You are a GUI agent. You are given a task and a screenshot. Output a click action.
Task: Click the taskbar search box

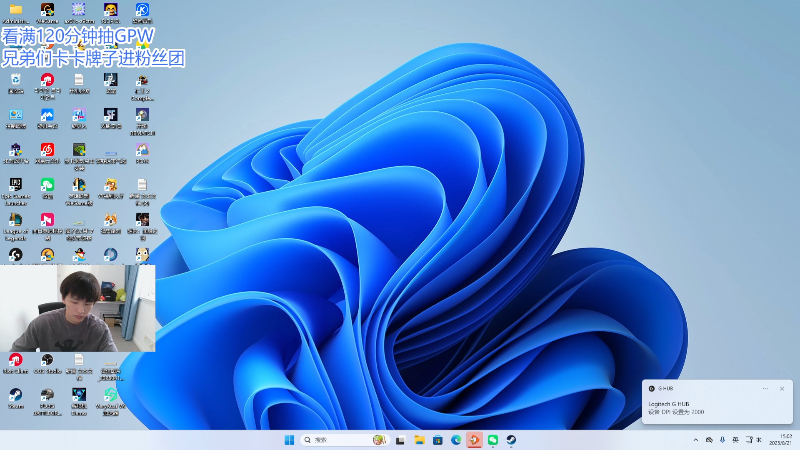tap(344, 440)
